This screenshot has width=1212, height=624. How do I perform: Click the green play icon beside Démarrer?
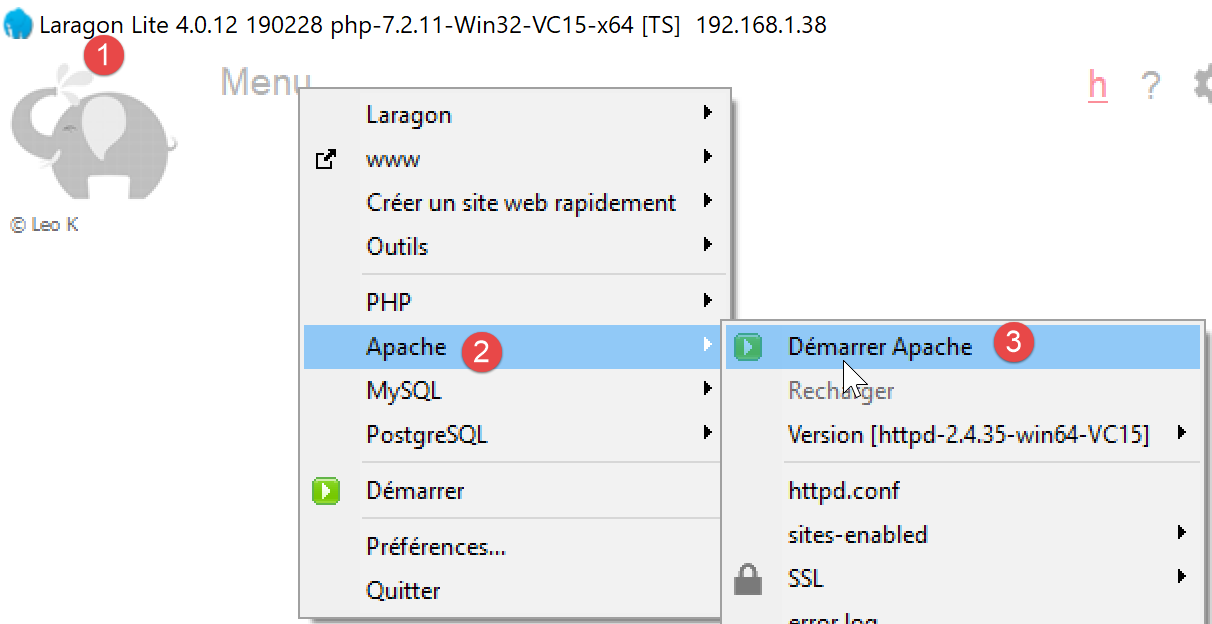pyautogui.click(x=325, y=491)
